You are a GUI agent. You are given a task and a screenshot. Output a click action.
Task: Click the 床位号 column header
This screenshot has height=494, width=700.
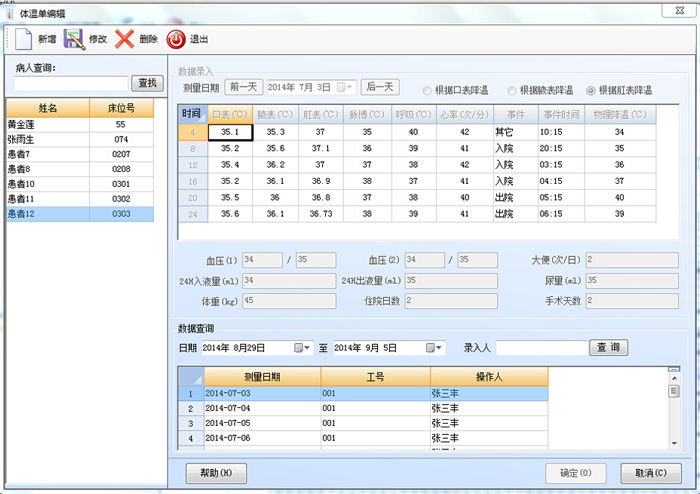click(x=121, y=108)
